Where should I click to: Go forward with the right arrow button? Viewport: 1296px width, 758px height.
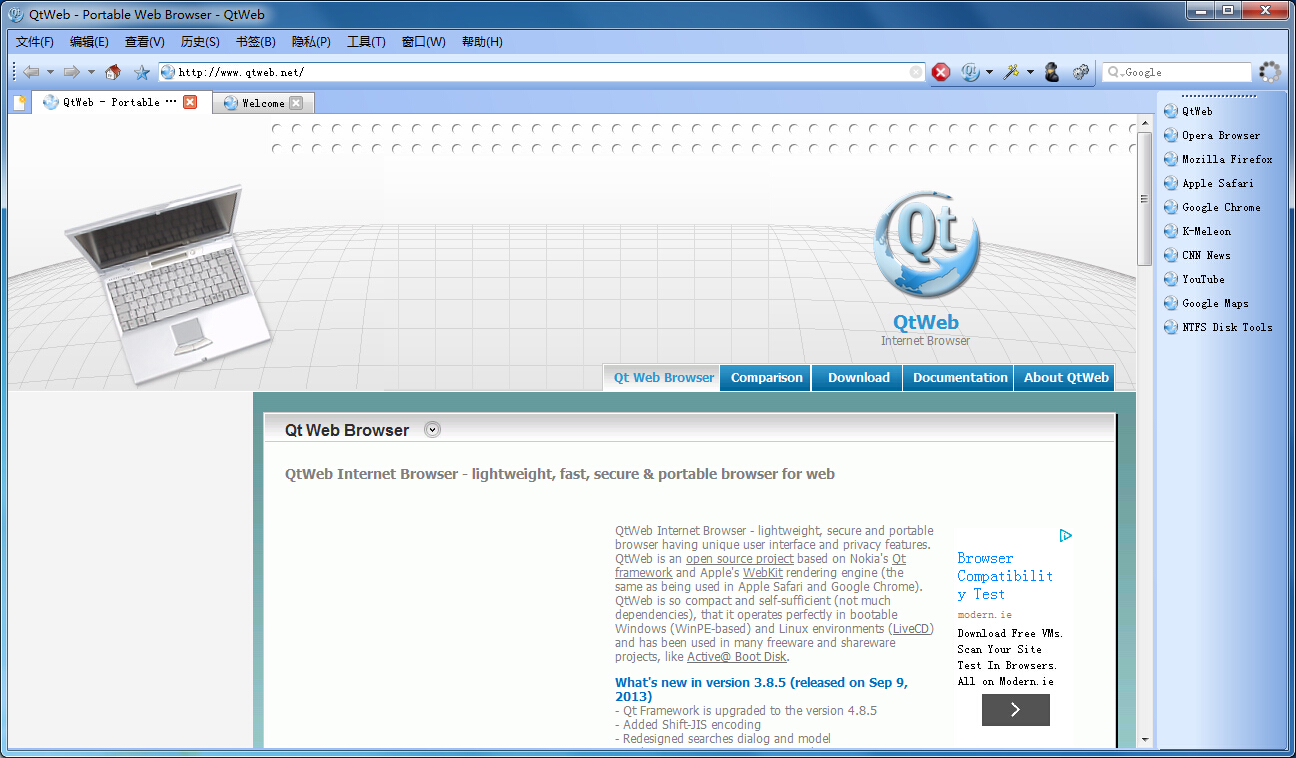71,72
